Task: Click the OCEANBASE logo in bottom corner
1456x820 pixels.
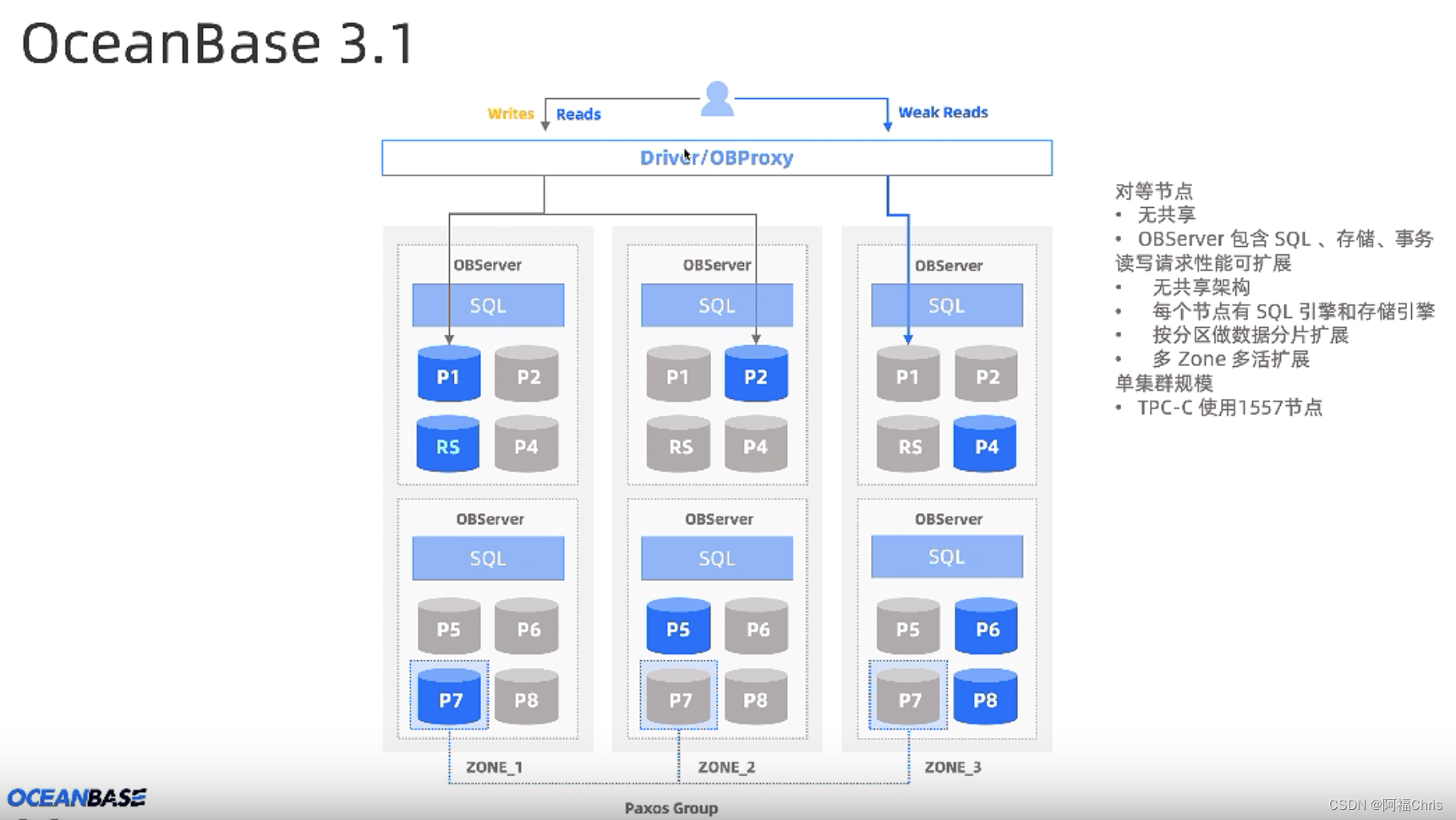Action: pos(77,797)
